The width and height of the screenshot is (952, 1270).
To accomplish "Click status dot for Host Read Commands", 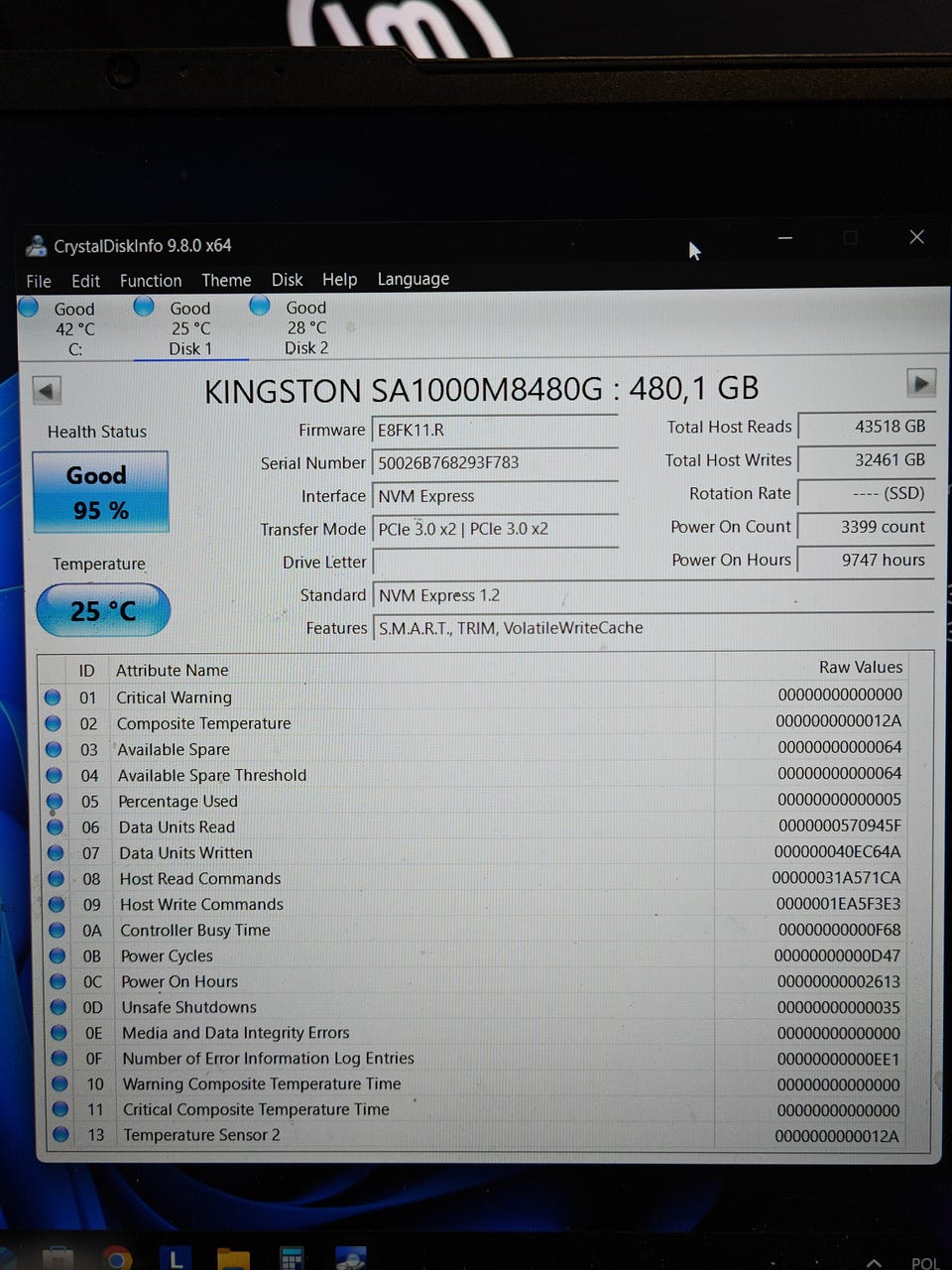I will [x=57, y=878].
